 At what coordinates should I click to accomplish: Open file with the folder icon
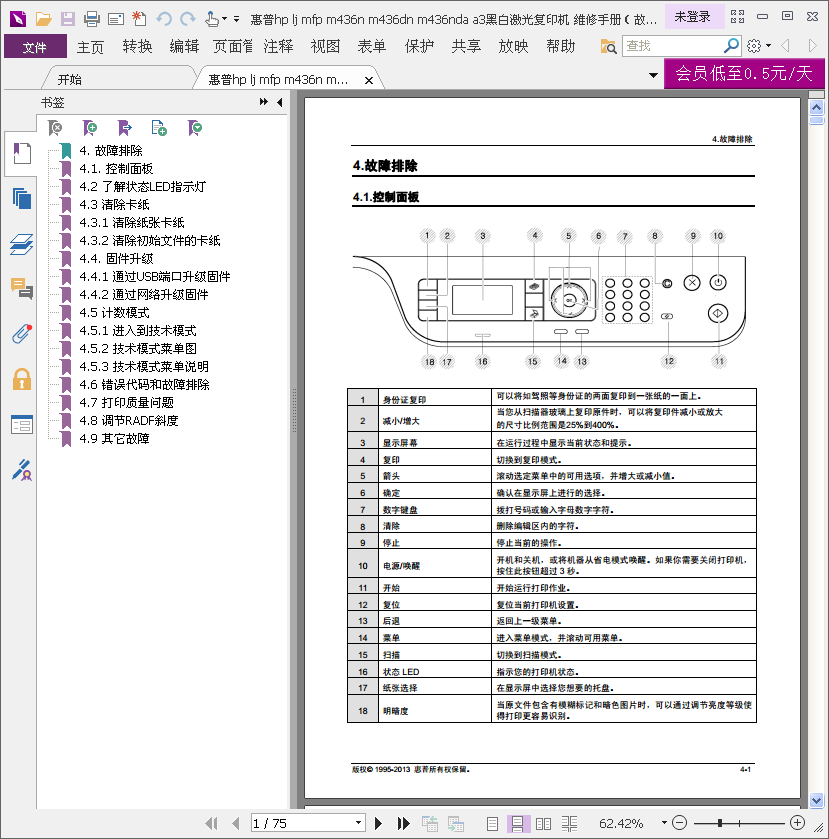click(x=43, y=19)
